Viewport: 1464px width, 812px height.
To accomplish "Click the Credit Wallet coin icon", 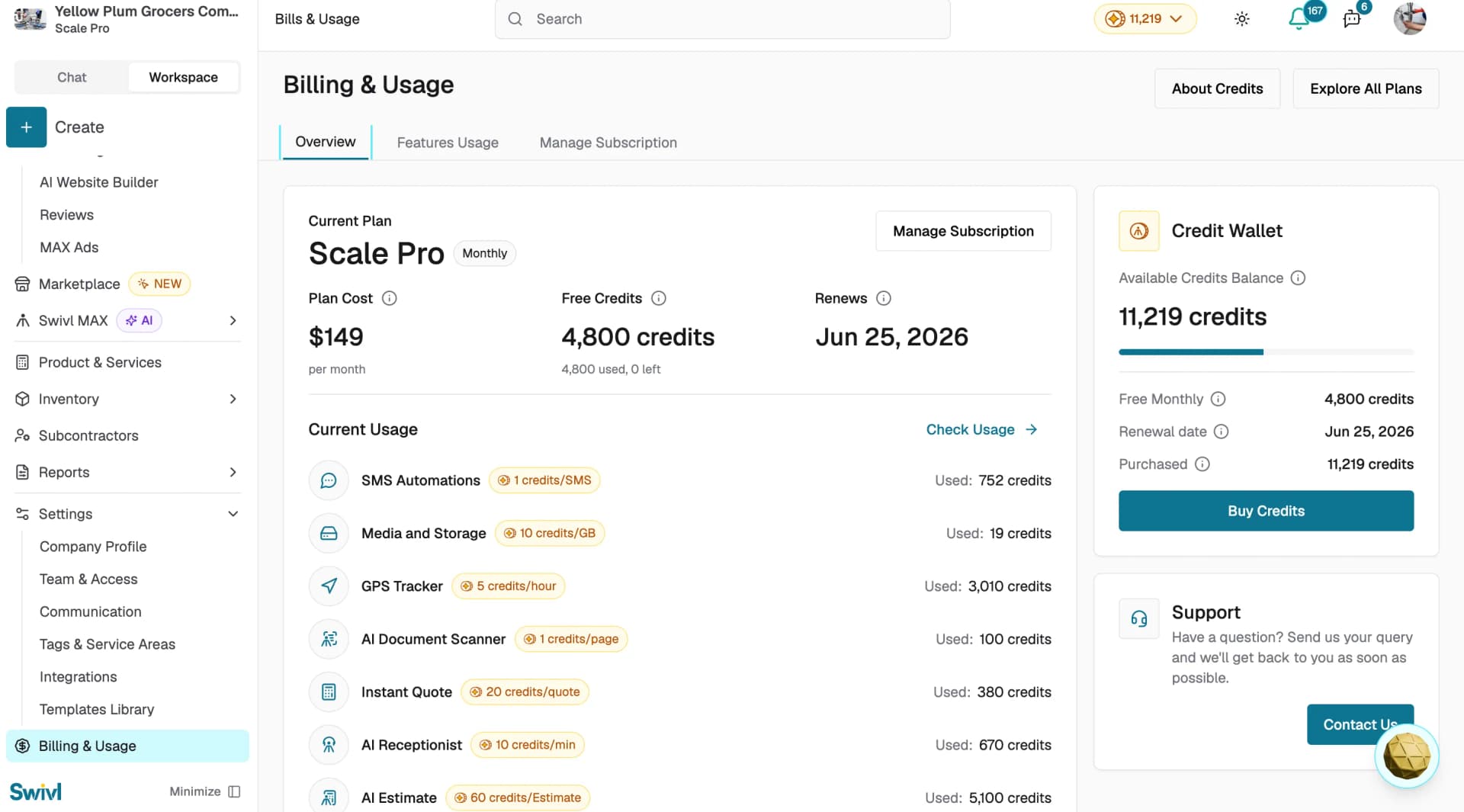I will (x=1138, y=231).
